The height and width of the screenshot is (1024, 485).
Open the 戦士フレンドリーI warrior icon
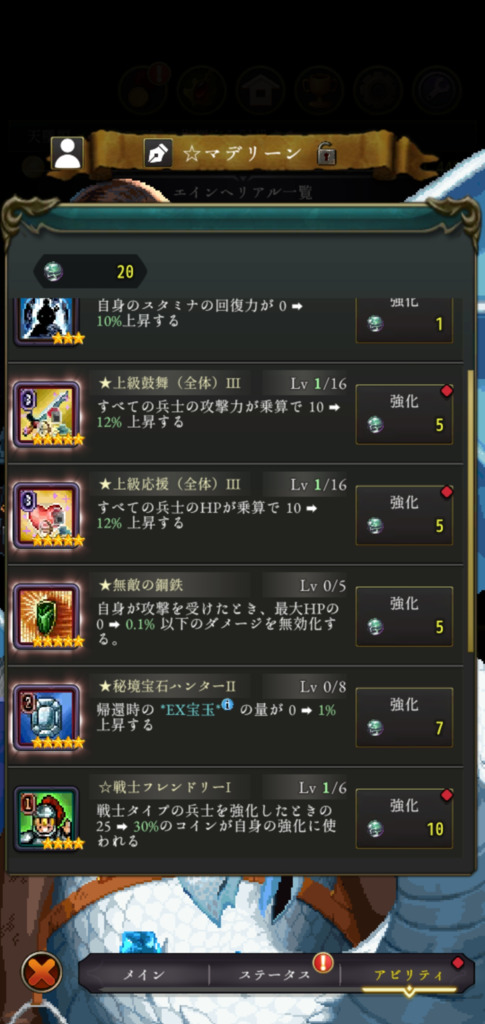tap(46, 818)
